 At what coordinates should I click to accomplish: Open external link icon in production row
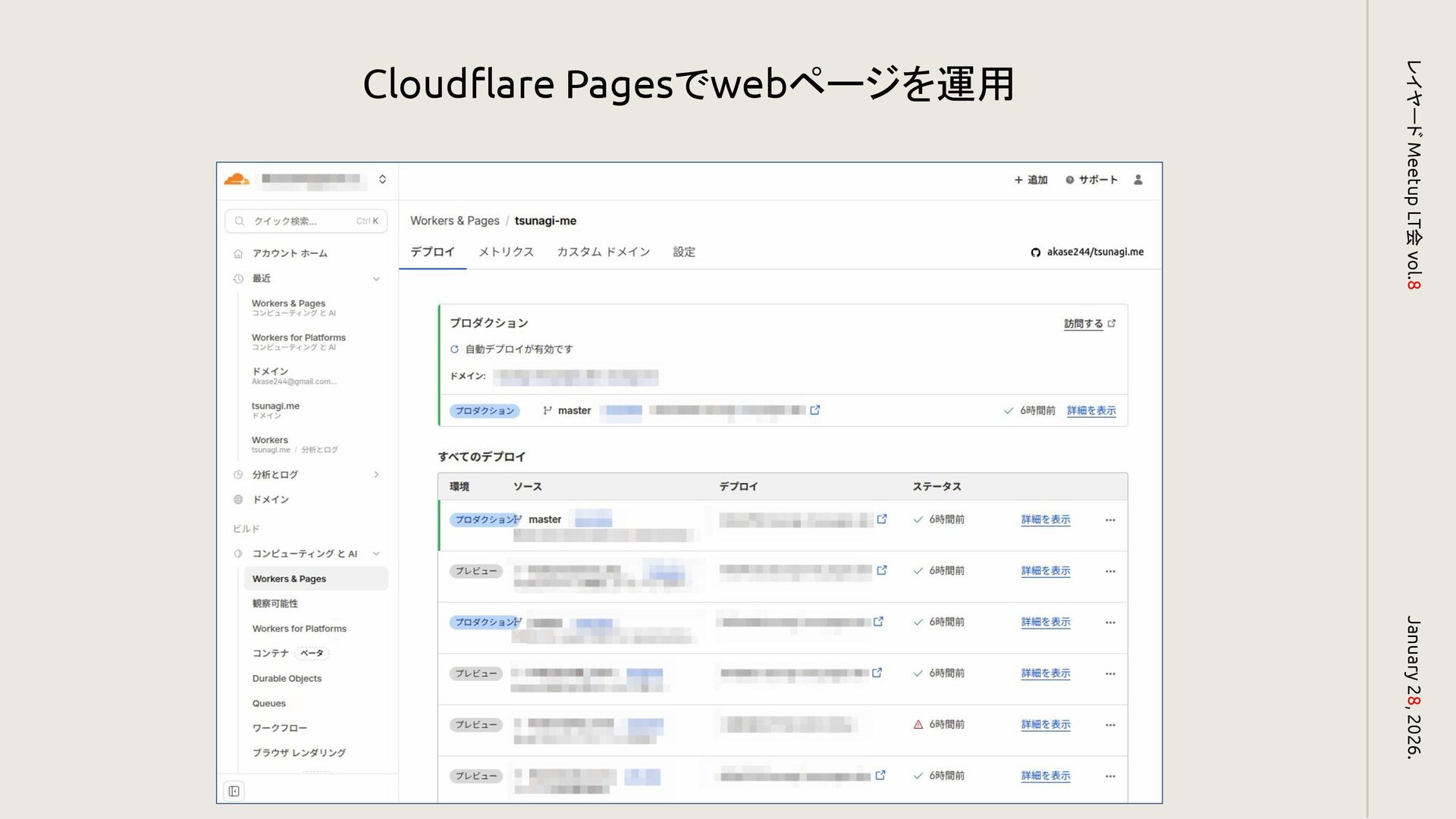(x=815, y=410)
